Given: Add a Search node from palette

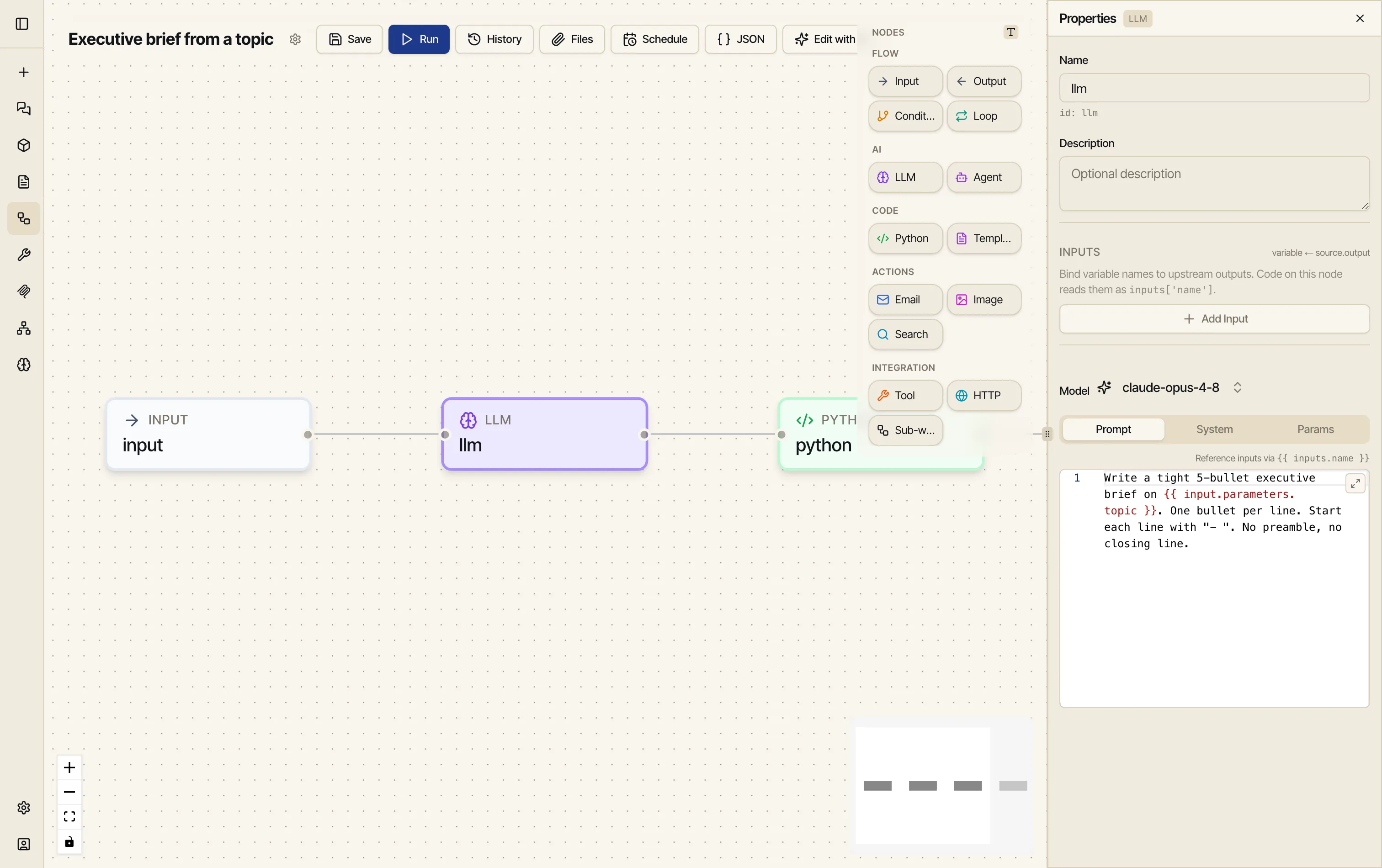Looking at the screenshot, I should click(905, 334).
